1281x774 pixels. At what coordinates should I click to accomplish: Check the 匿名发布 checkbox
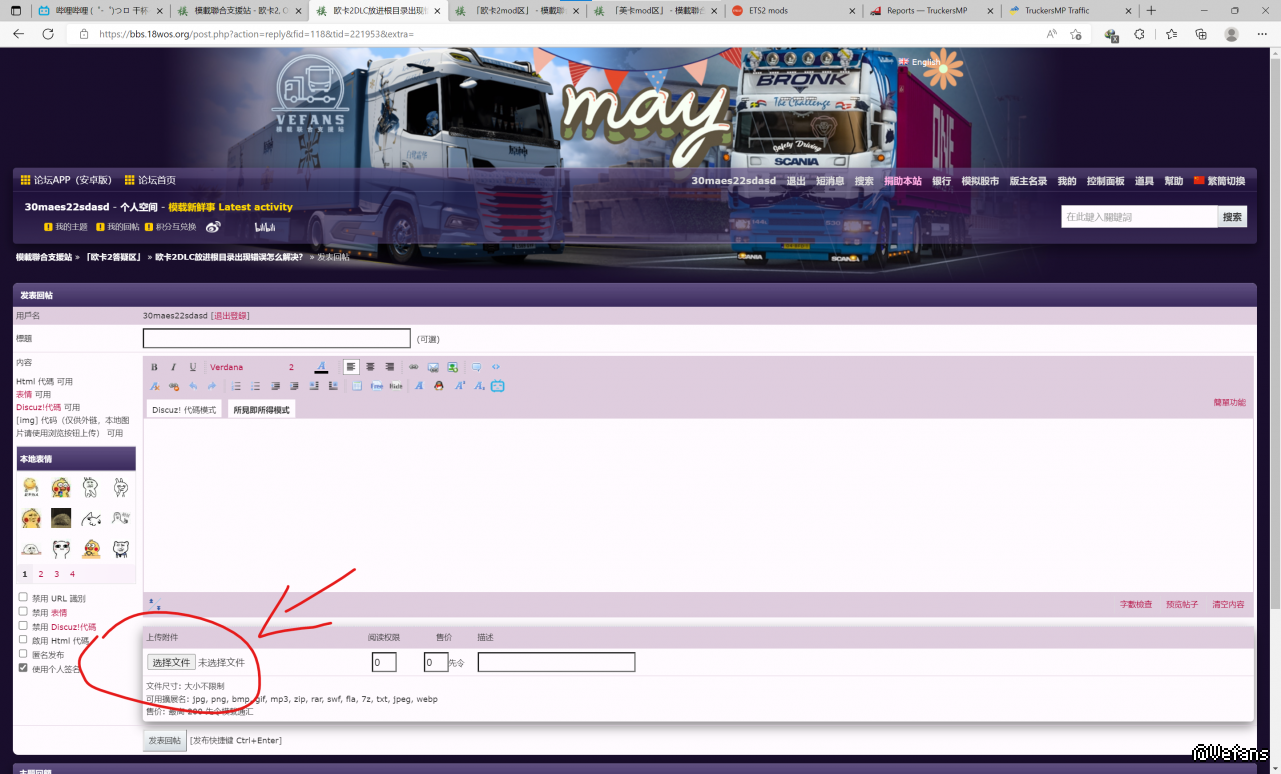coord(23,653)
